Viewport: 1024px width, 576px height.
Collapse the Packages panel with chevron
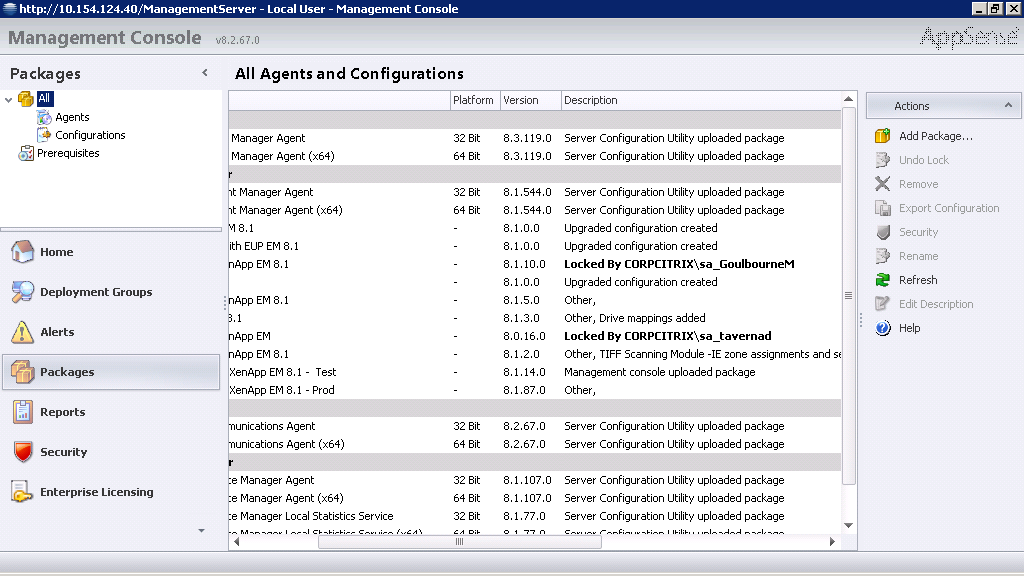tap(205, 73)
